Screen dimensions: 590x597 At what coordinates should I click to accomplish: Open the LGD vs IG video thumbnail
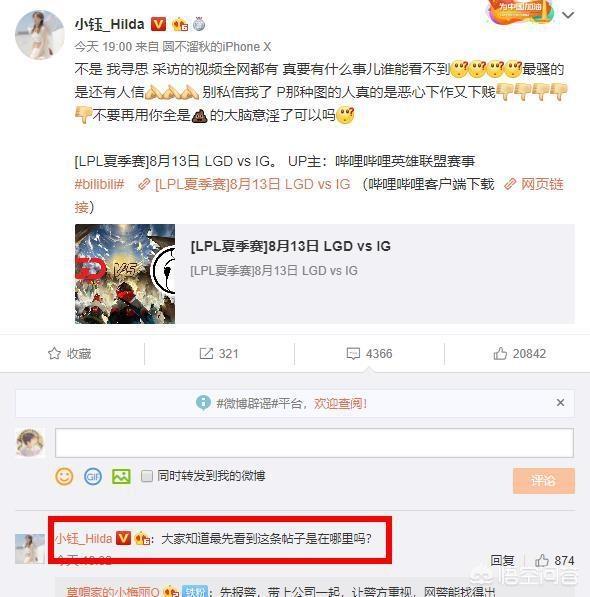pyautogui.click(x=125, y=274)
